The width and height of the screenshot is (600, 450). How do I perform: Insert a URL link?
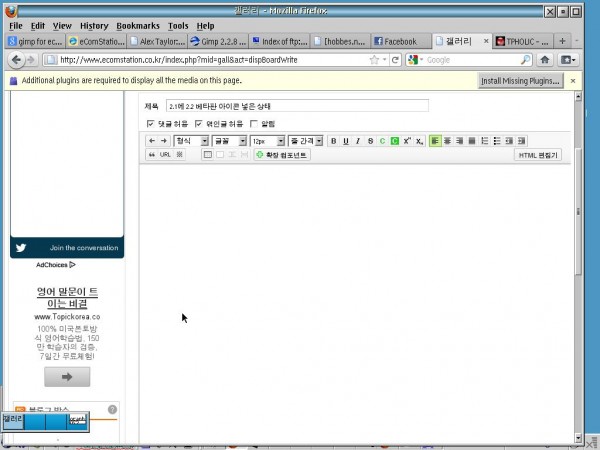coord(165,155)
